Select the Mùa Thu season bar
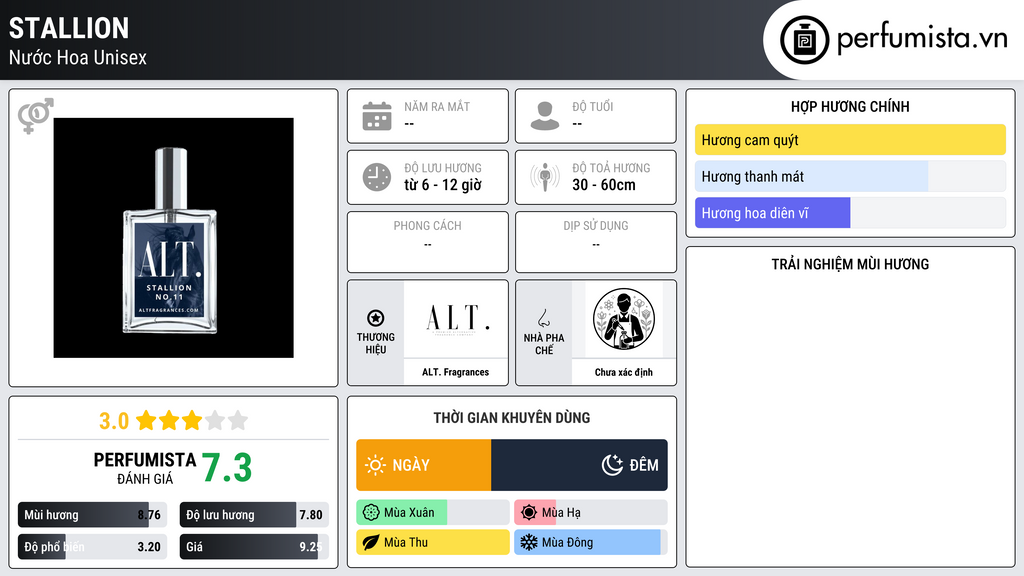This screenshot has width=1024, height=576. pyautogui.click(x=433, y=542)
